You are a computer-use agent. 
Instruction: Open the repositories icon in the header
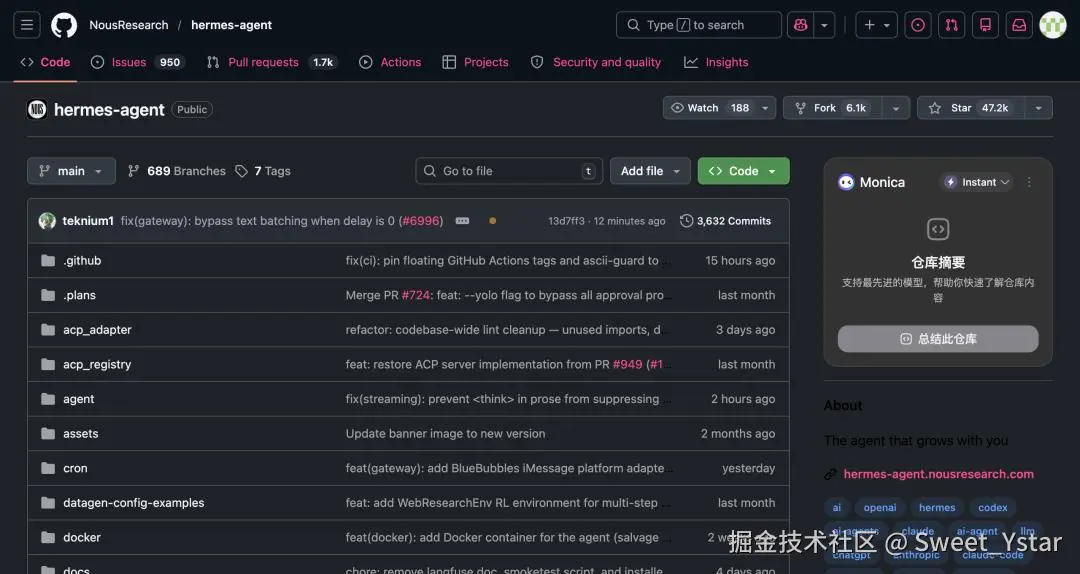(985, 25)
